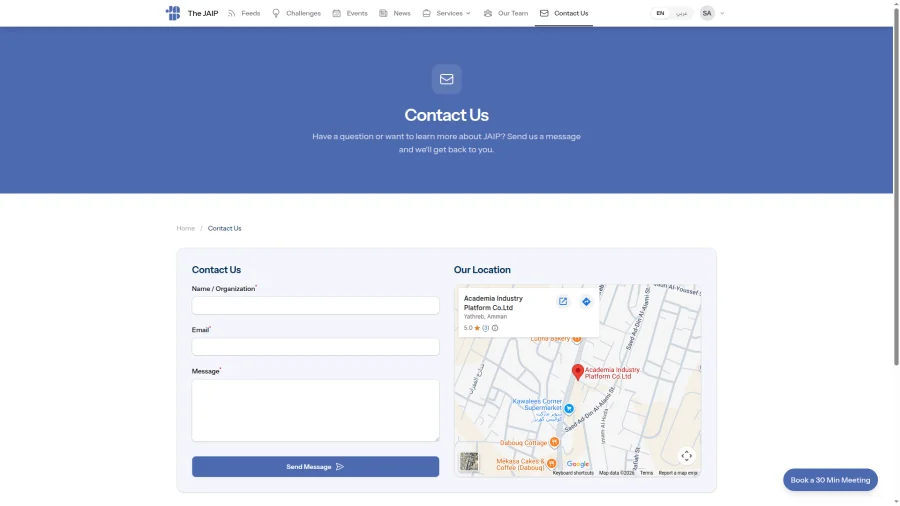The image size is (900, 506).
Task: Click the Events calendar icon
Action: 336,13
